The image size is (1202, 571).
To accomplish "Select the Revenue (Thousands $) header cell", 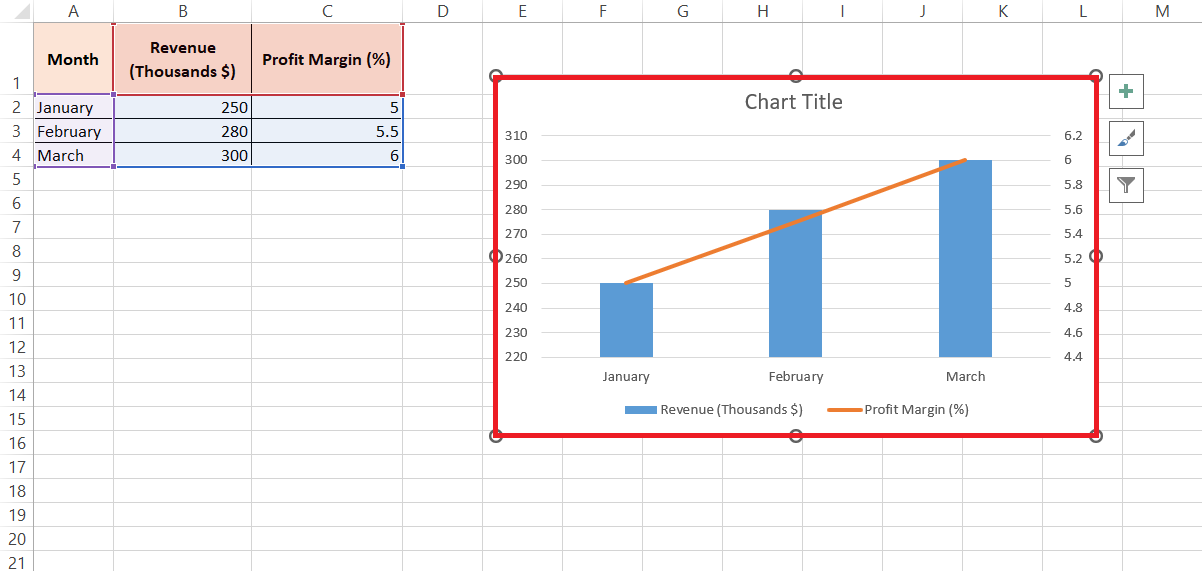I will tap(183, 59).
